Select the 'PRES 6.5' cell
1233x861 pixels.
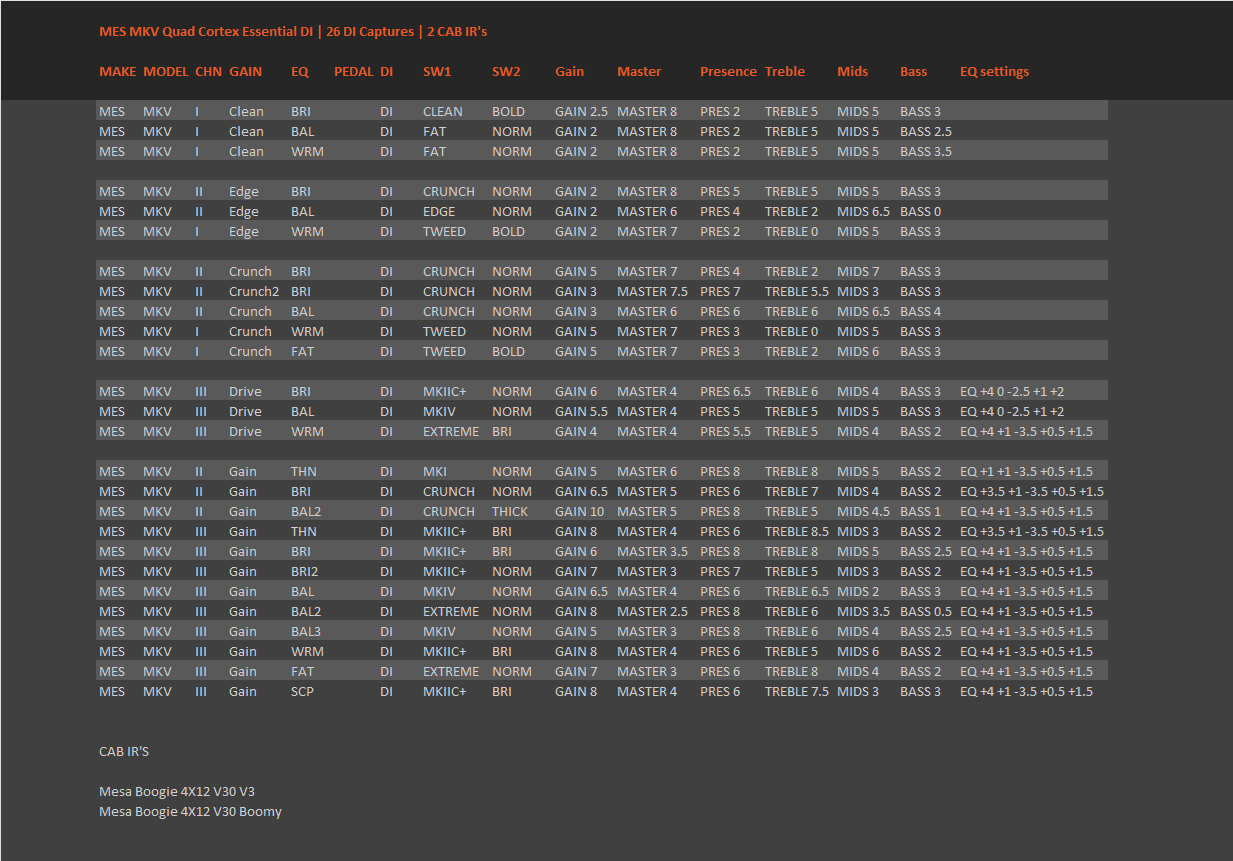point(725,392)
